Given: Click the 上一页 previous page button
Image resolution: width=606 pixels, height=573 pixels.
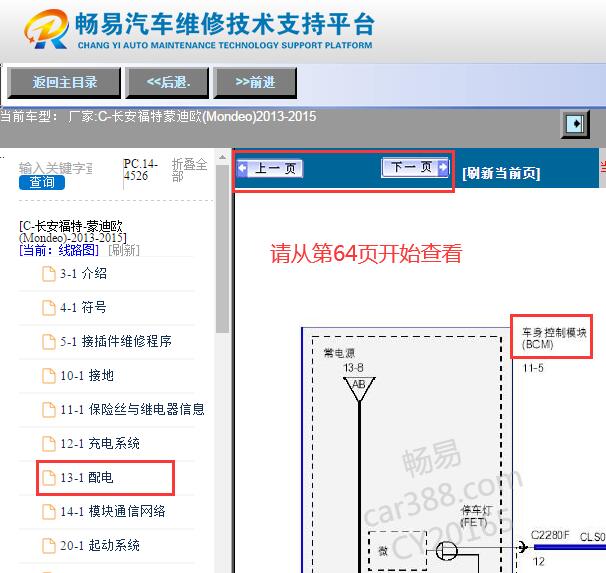Looking at the screenshot, I should (270, 168).
